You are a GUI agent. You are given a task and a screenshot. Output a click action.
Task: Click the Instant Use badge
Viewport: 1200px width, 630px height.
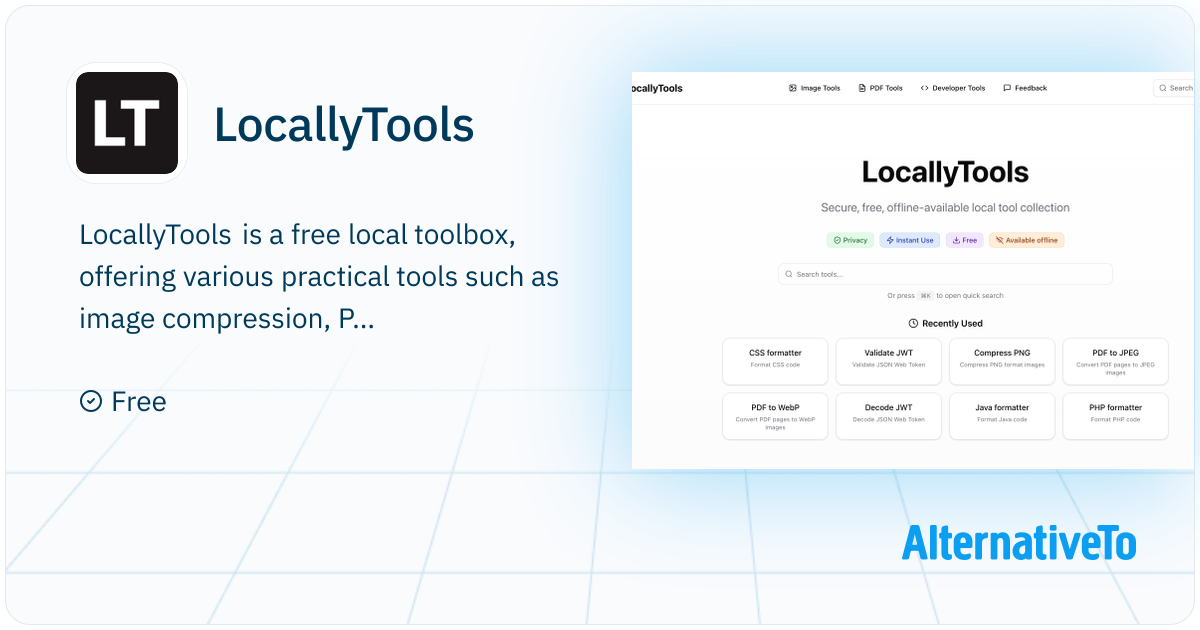pyautogui.click(x=910, y=240)
